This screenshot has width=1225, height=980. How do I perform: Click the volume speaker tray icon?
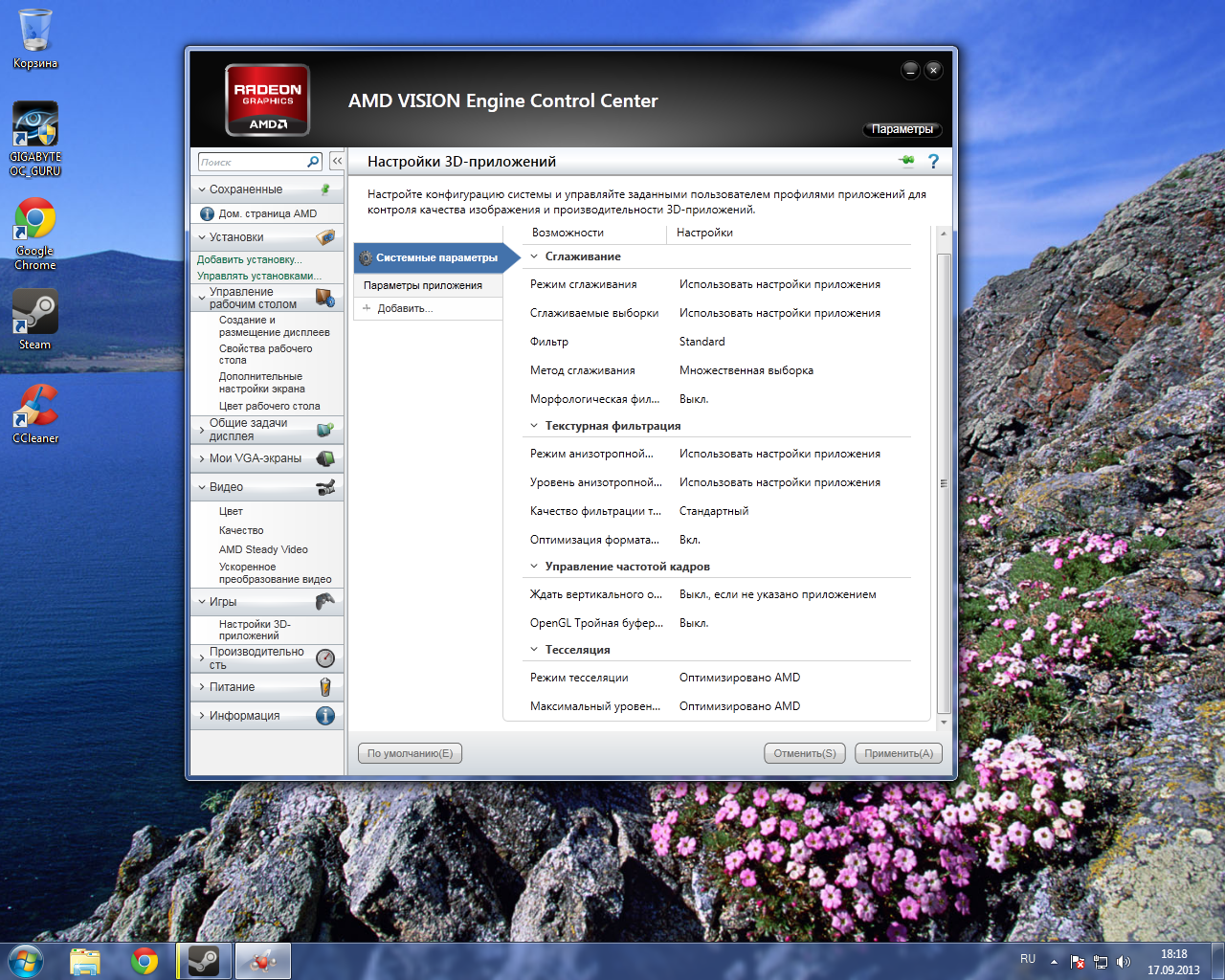coord(1124,962)
